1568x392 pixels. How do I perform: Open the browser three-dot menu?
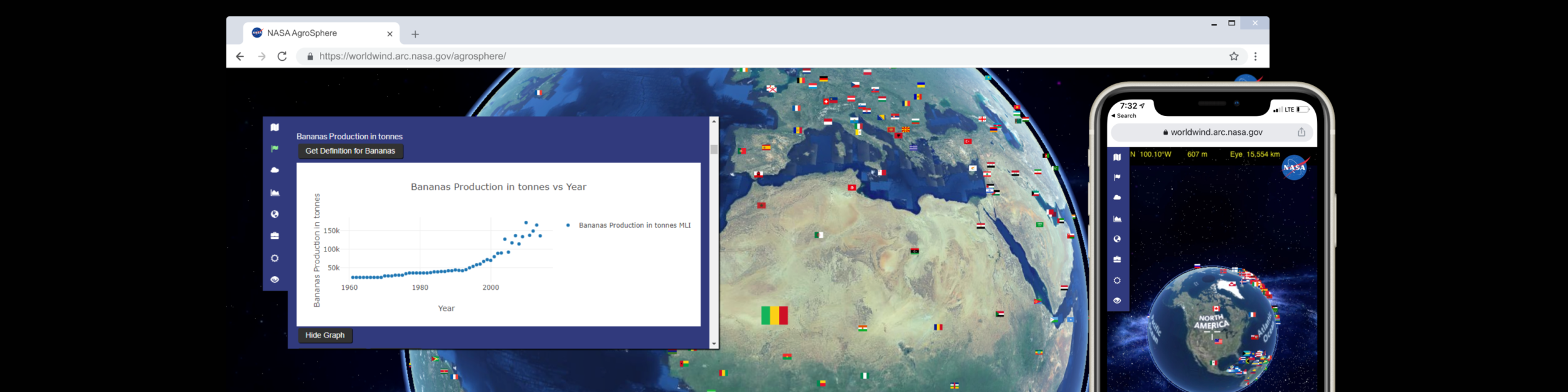(1255, 56)
